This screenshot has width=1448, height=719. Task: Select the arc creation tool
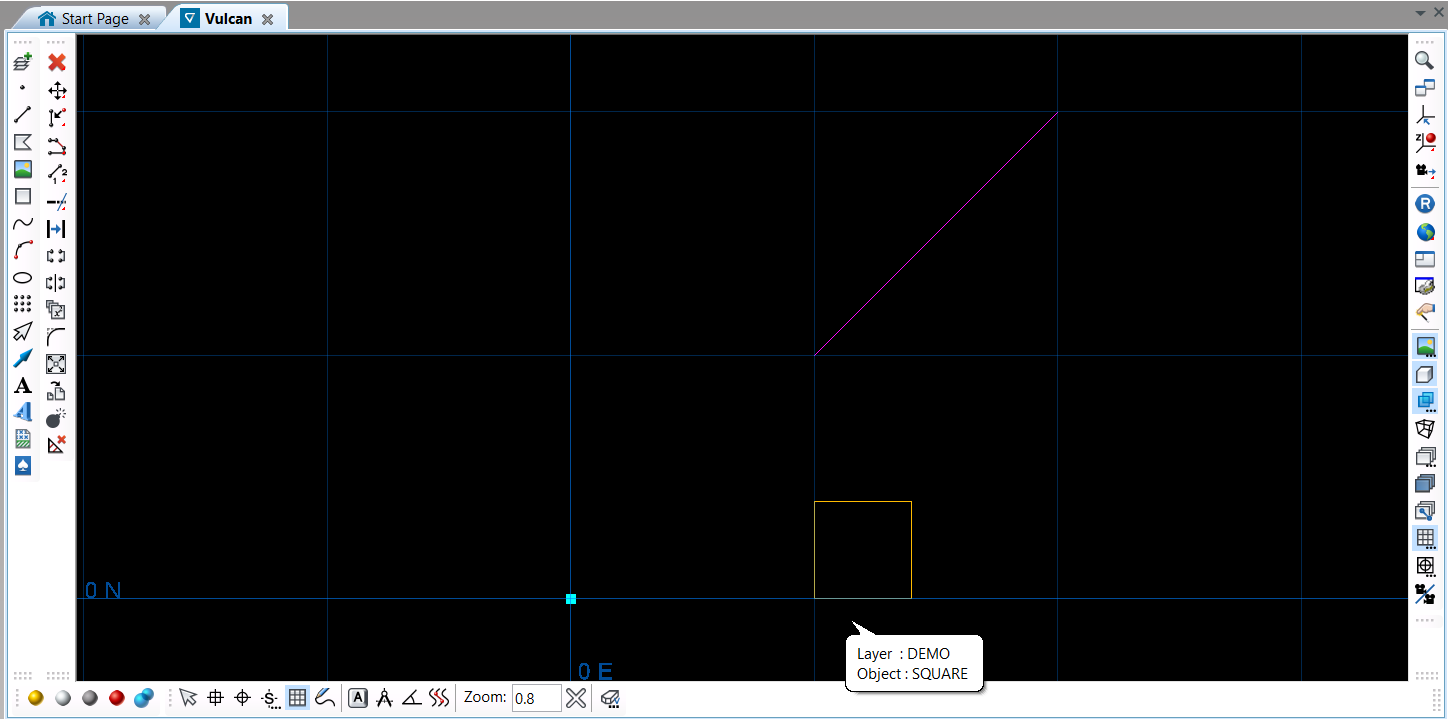coord(23,250)
